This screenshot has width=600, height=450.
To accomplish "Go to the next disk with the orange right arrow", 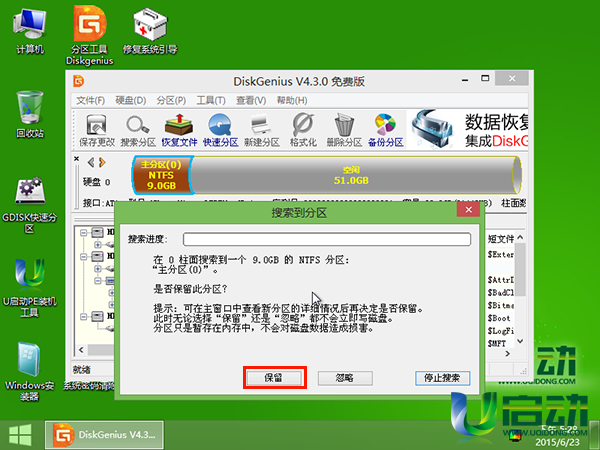I will coord(102,163).
